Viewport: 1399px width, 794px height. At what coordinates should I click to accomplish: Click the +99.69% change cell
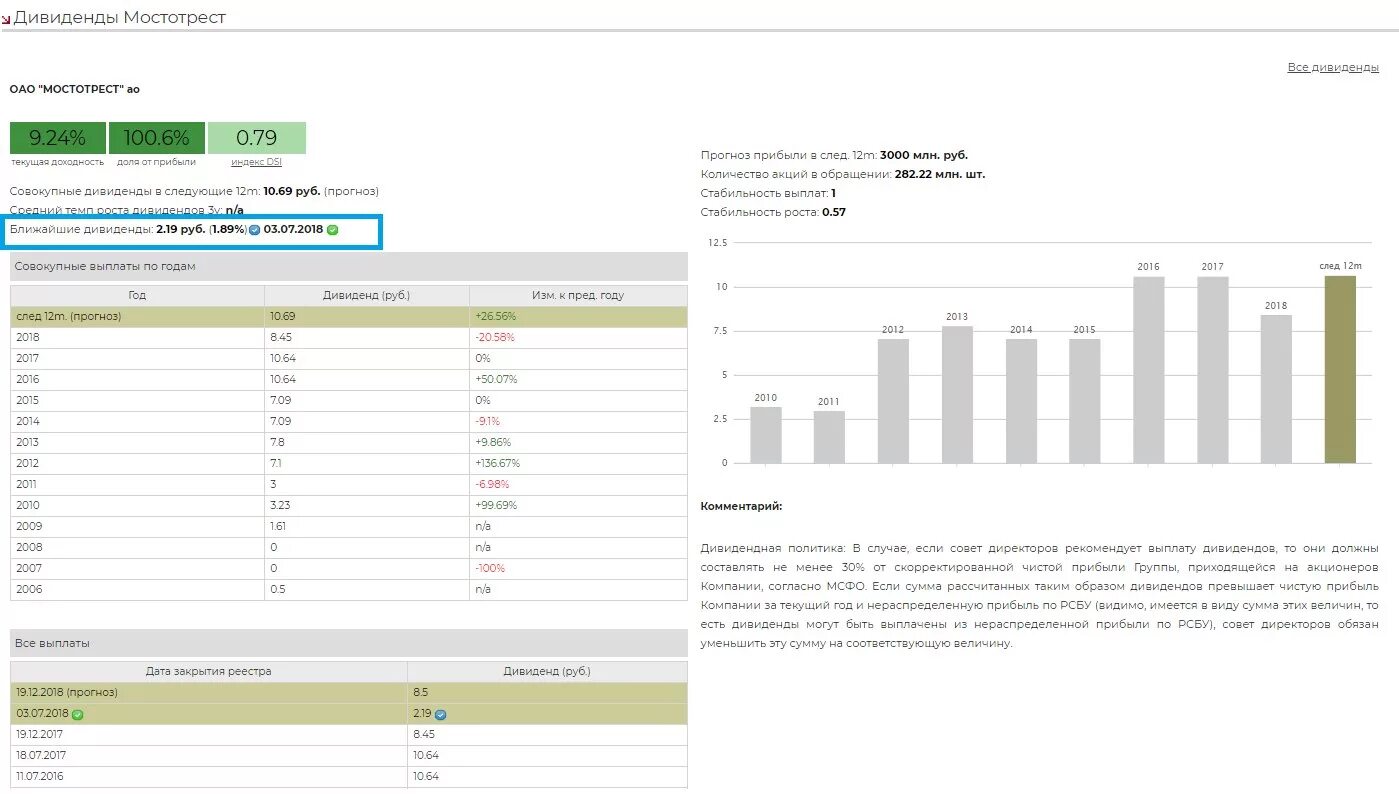click(578, 505)
